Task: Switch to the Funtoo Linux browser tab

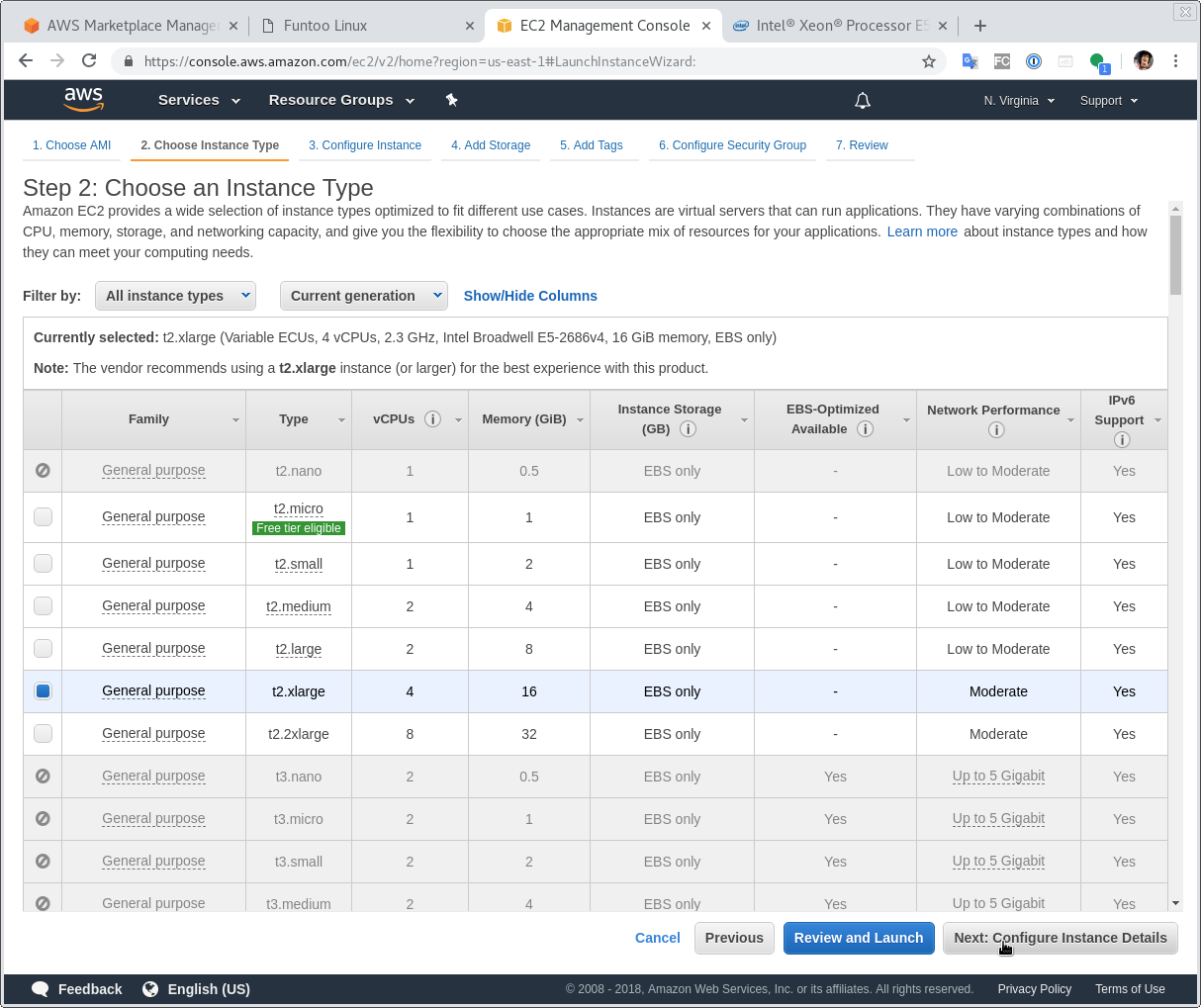Action: 364,26
